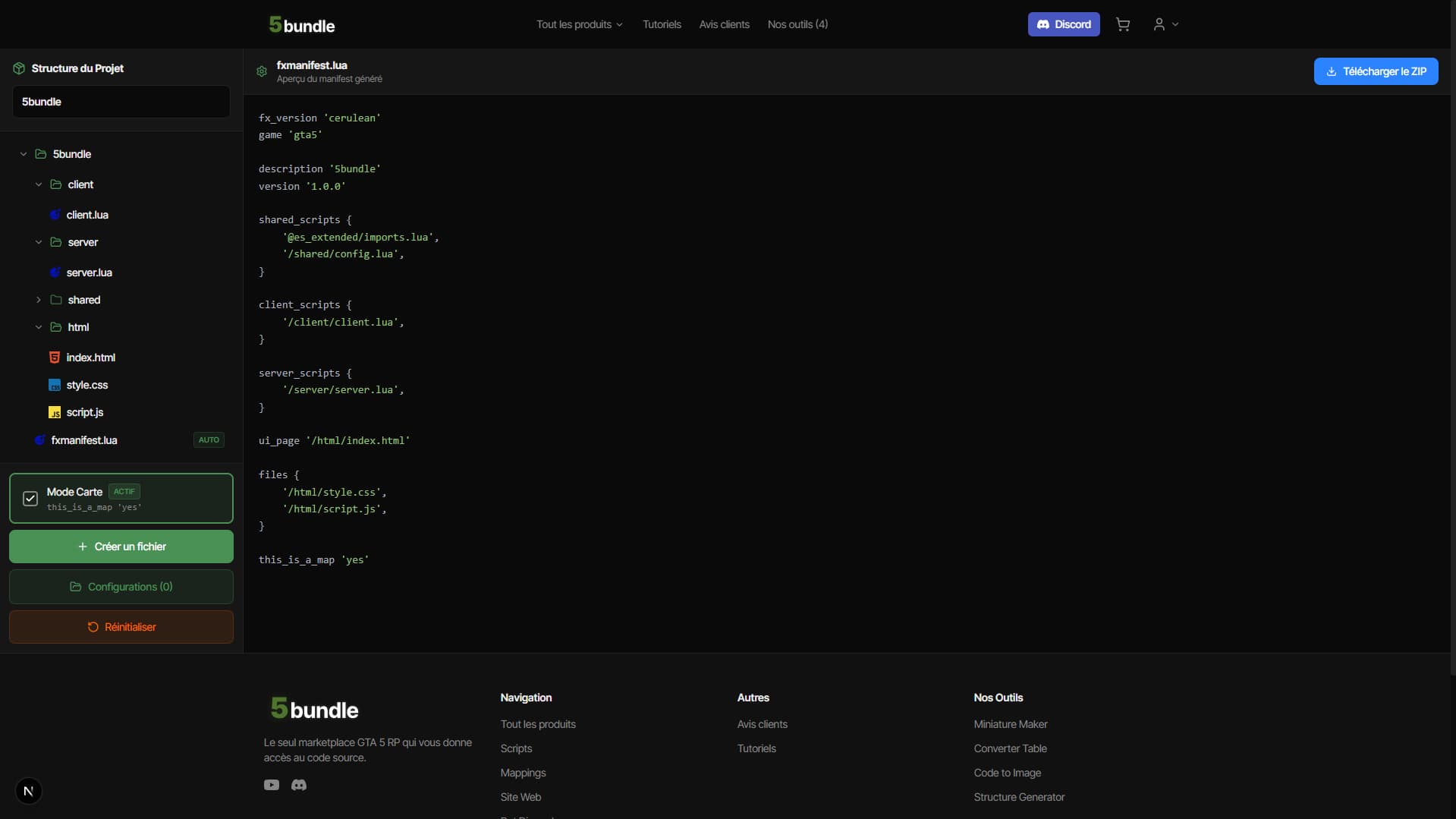Click the this_is_a_map 'yes' code line
The image size is (1456, 819).
coord(313,559)
